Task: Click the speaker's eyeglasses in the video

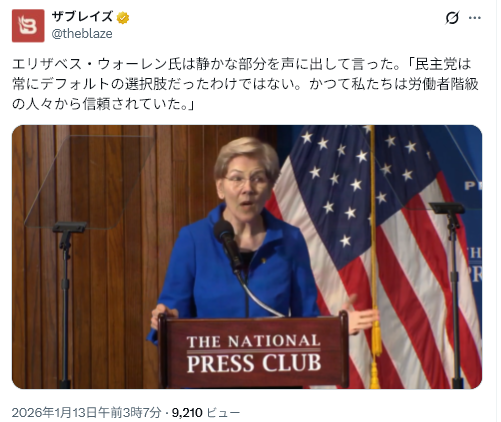Action: [x=246, y=180]
